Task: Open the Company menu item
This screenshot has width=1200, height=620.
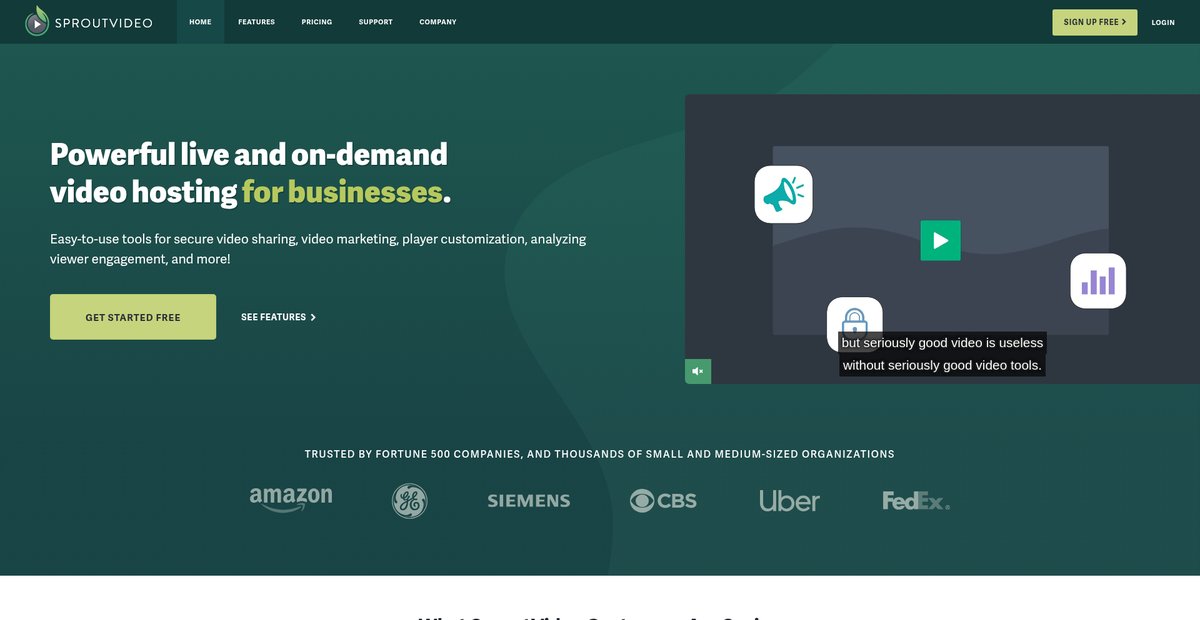Action: tap(438, 22)
